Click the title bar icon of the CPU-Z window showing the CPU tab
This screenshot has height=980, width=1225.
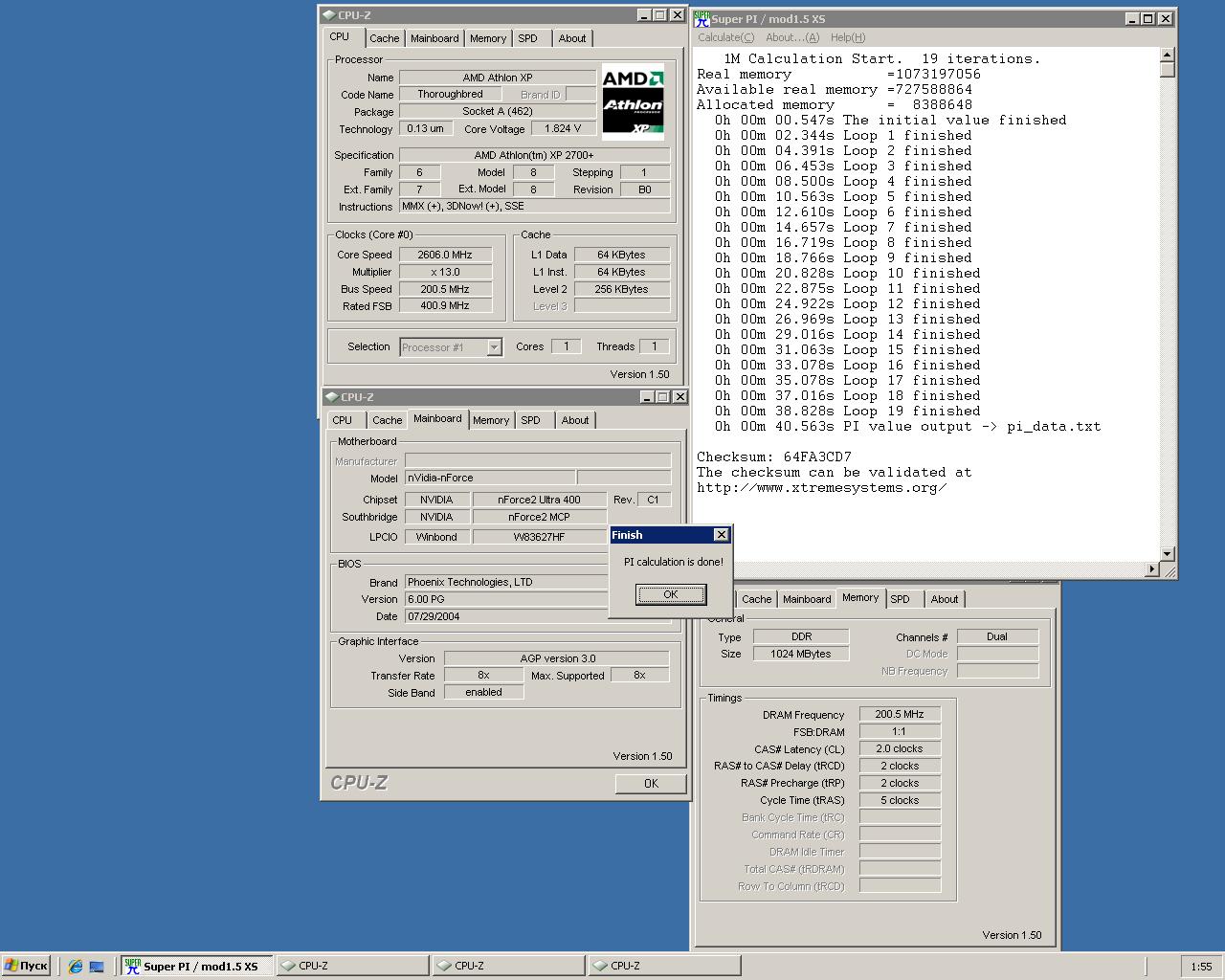coord(328,15)
